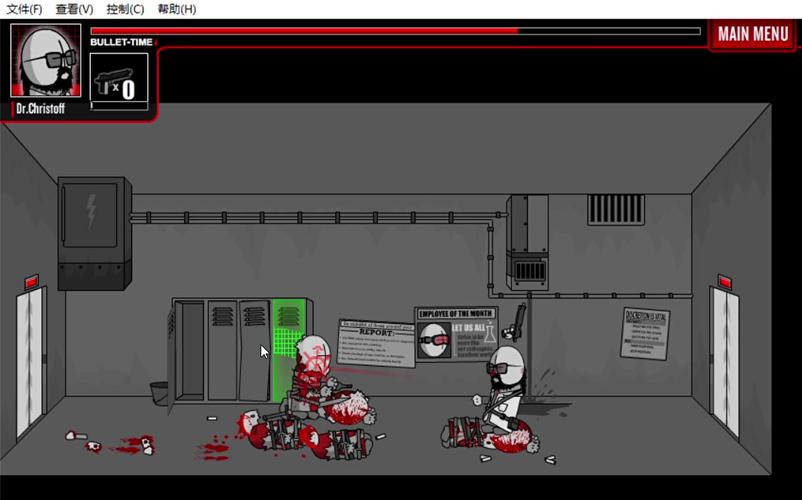Click the bucket beside the lockers
Screen dimensions: 802x500
coord(160,392)
